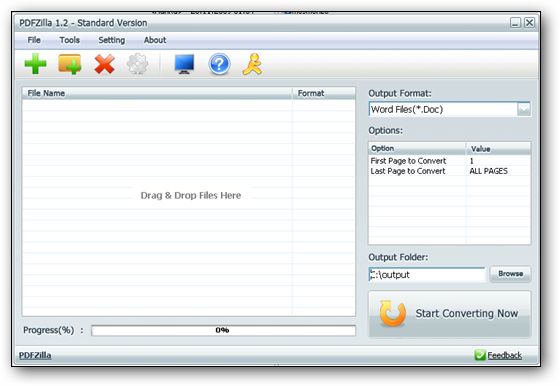Click the progress bar showing 0%
The image size is (560, 386).
point(223,330)
